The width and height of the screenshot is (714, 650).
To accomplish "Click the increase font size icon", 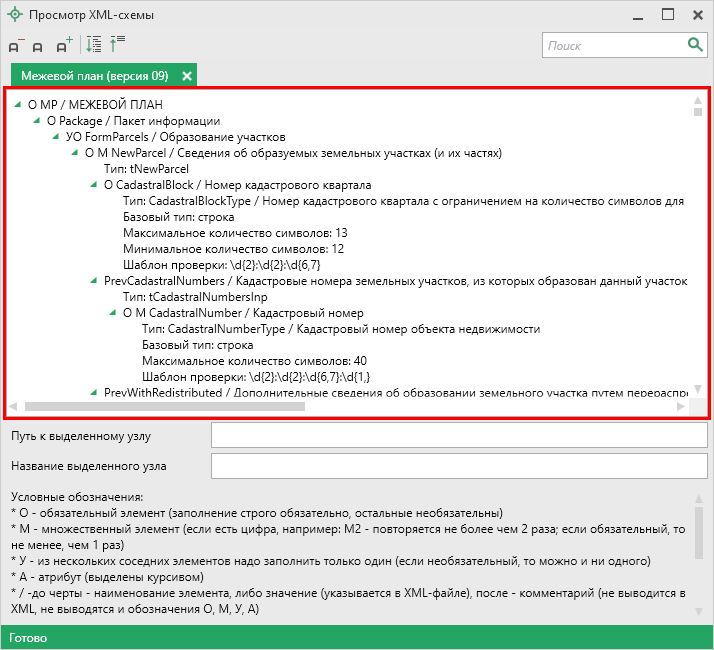I will 64,46.
